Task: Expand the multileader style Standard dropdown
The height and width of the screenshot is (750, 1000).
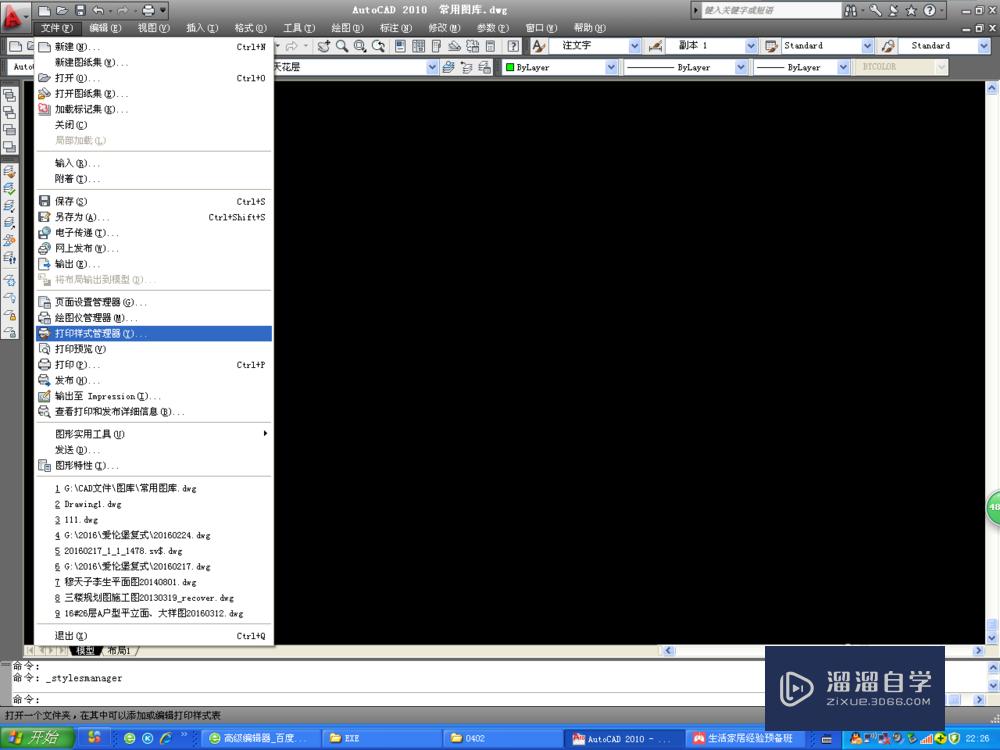Action: [x=983, y=46]
